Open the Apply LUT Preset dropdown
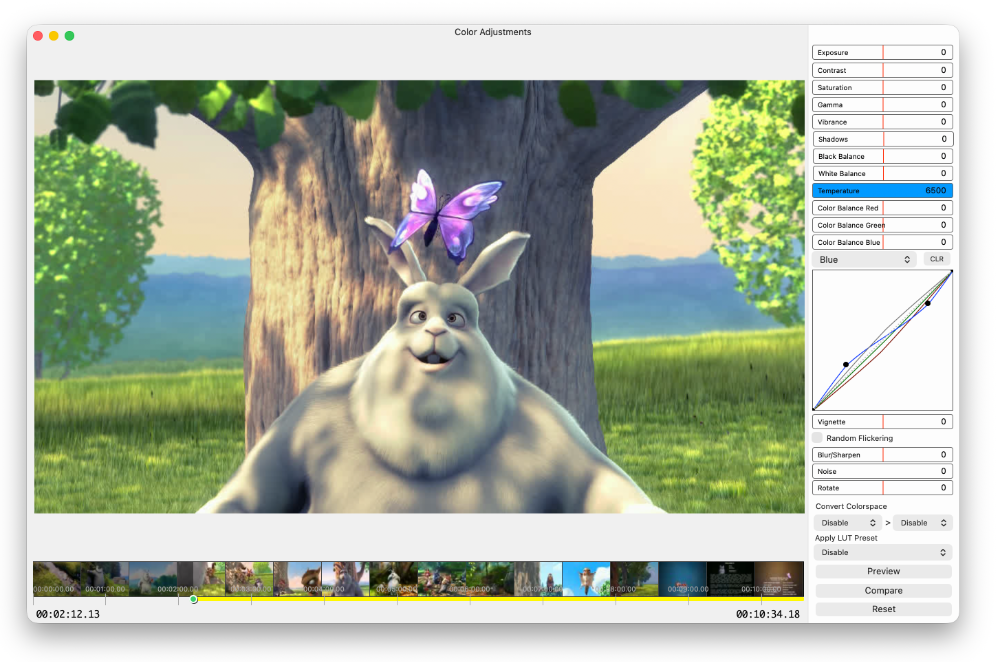The image size is (1000, 662). pos(883,552)
